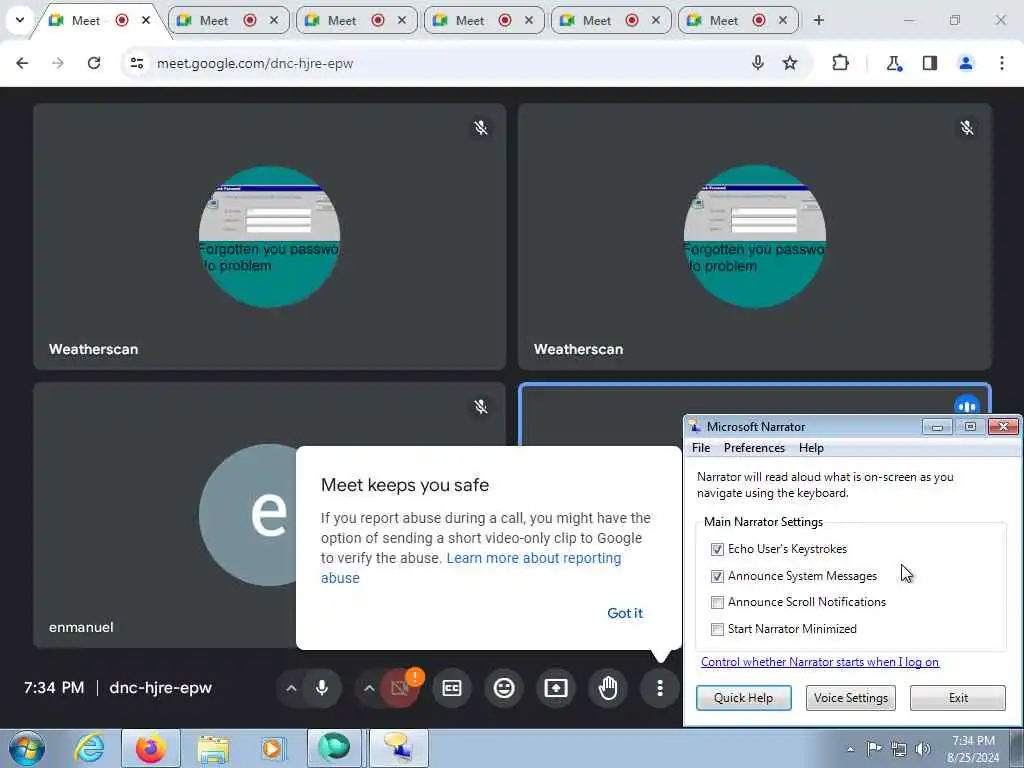This screenshot has width=1024, height=768.
Task: Show hidden tray icons arrow
Action: click(850, 749)
